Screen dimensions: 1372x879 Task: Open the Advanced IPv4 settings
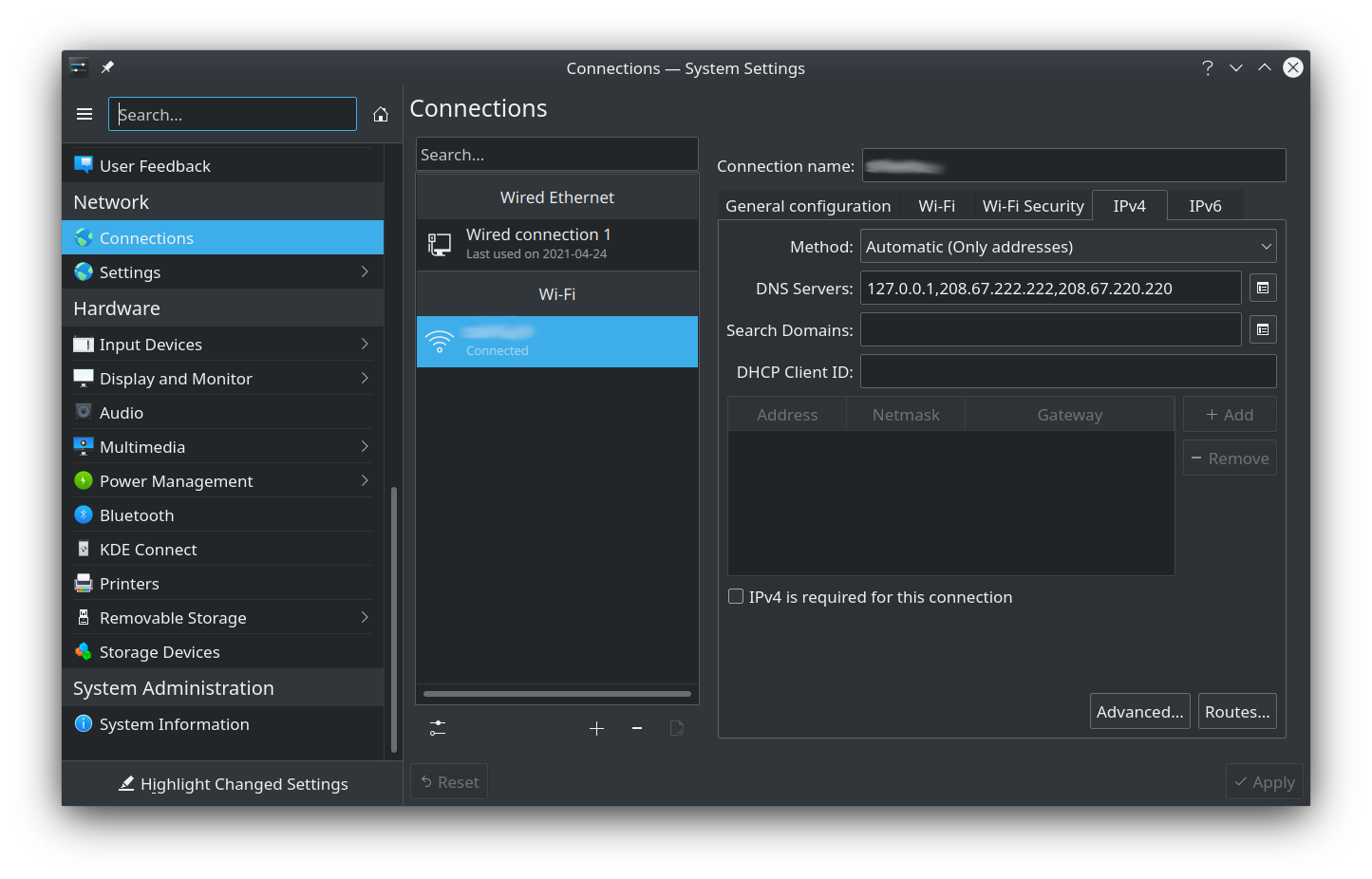coord(1139,710)
